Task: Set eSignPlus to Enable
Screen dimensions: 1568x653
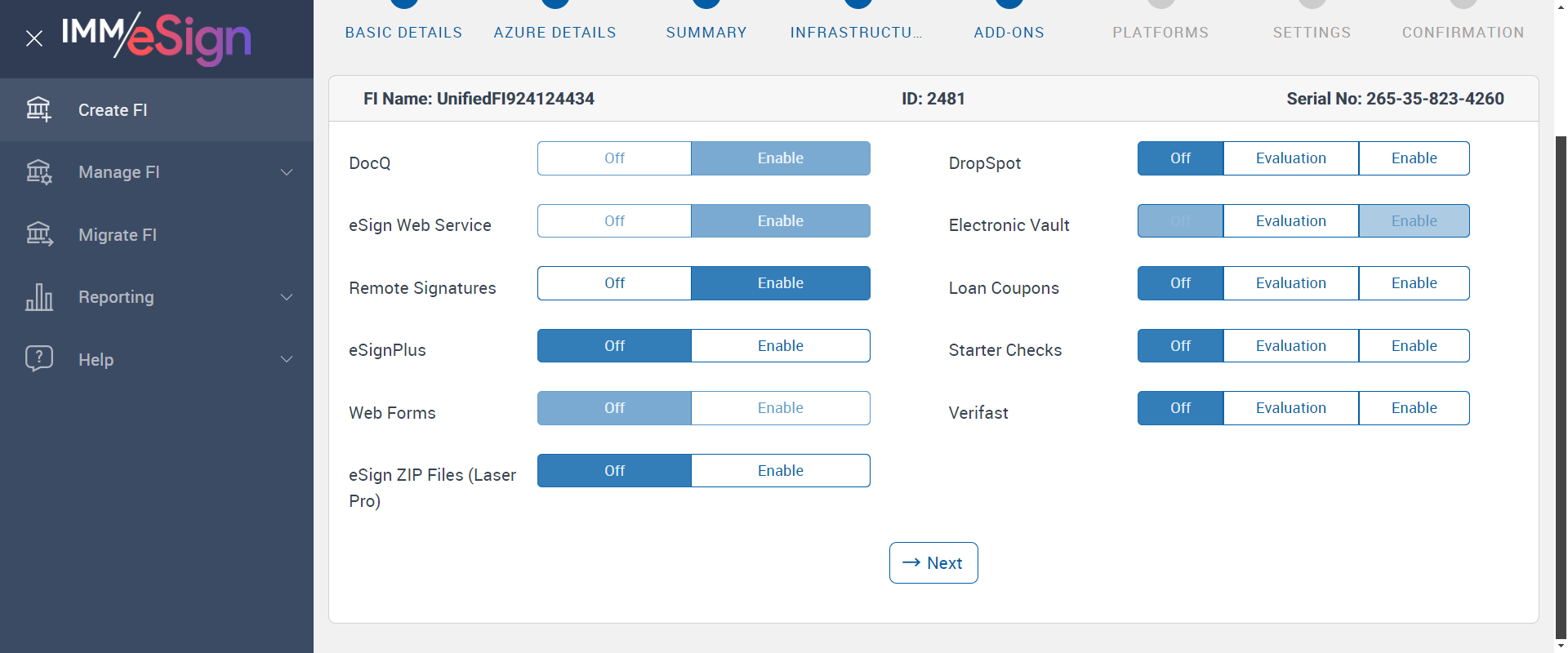Action: (x=781, y=346)
